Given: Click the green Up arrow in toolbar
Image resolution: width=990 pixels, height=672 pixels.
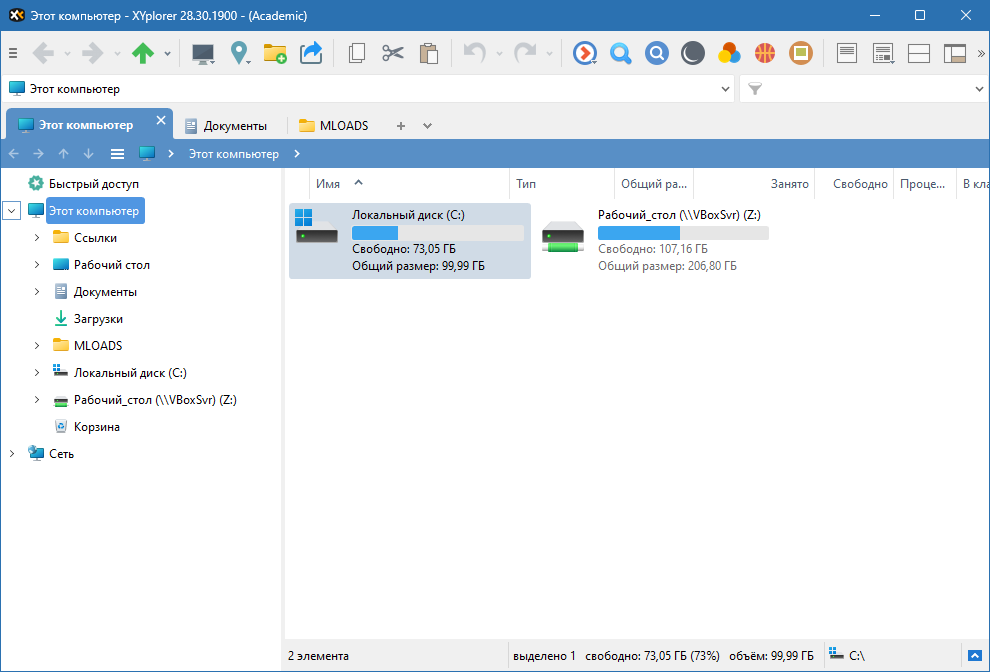Looking at the screenshot, I should coord(143,54).
